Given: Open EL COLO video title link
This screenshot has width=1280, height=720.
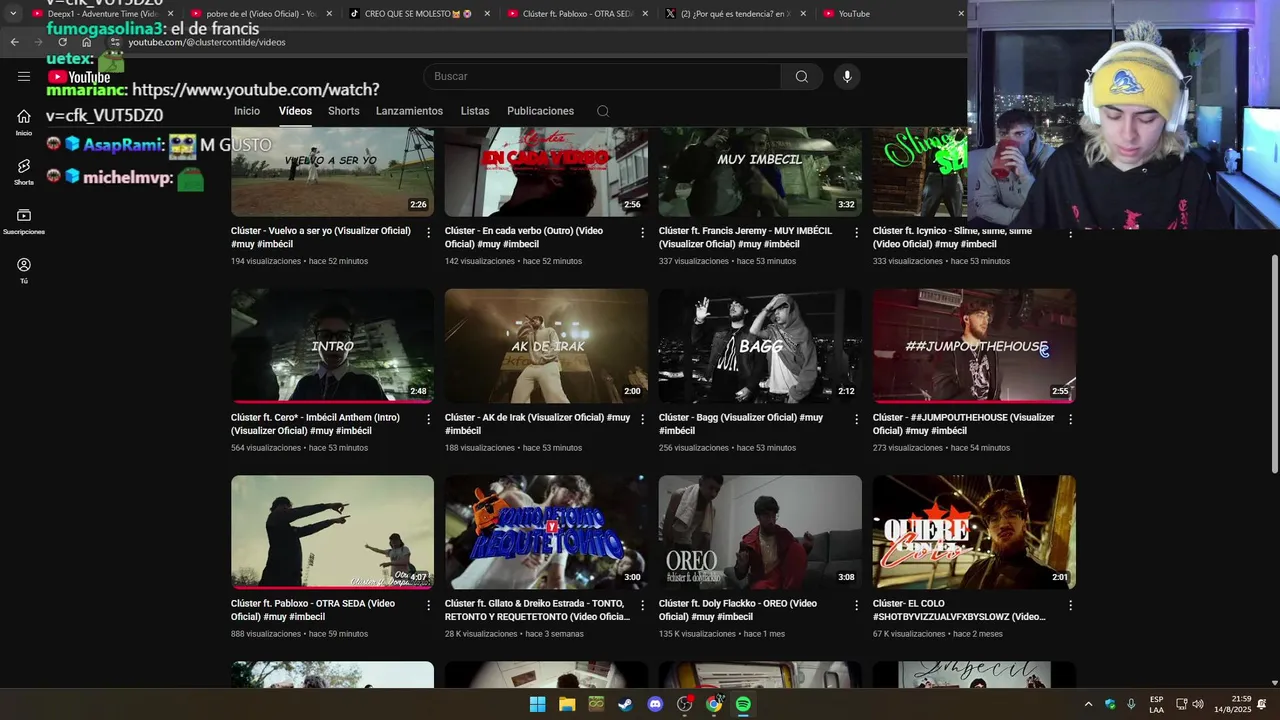Looking at the screenshot, I should coord(959,610).
